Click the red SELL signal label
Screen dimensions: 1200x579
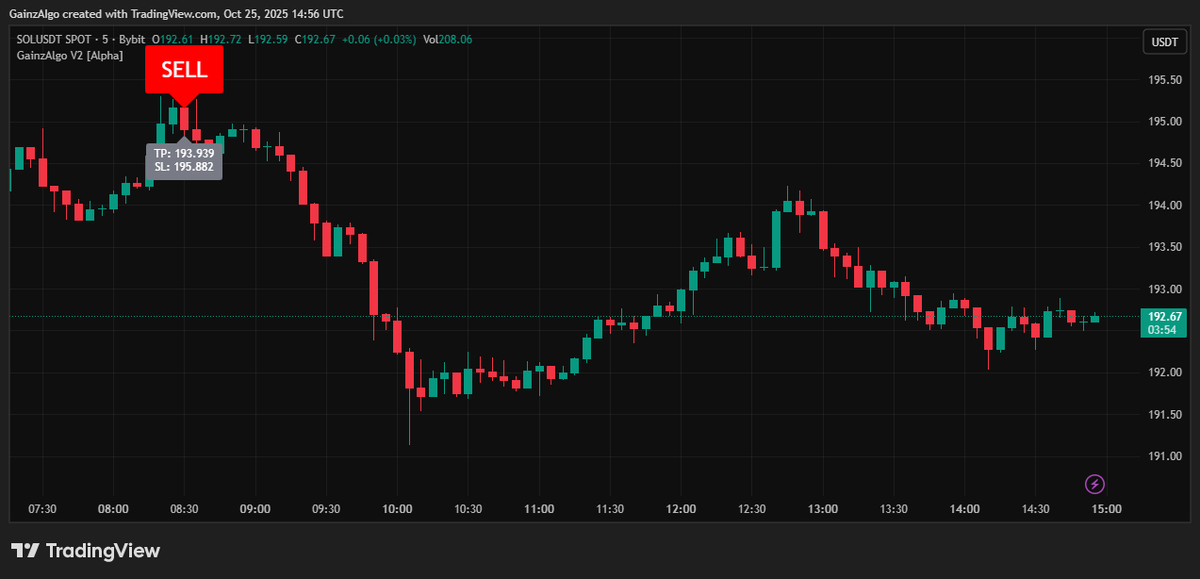(184, 69)
